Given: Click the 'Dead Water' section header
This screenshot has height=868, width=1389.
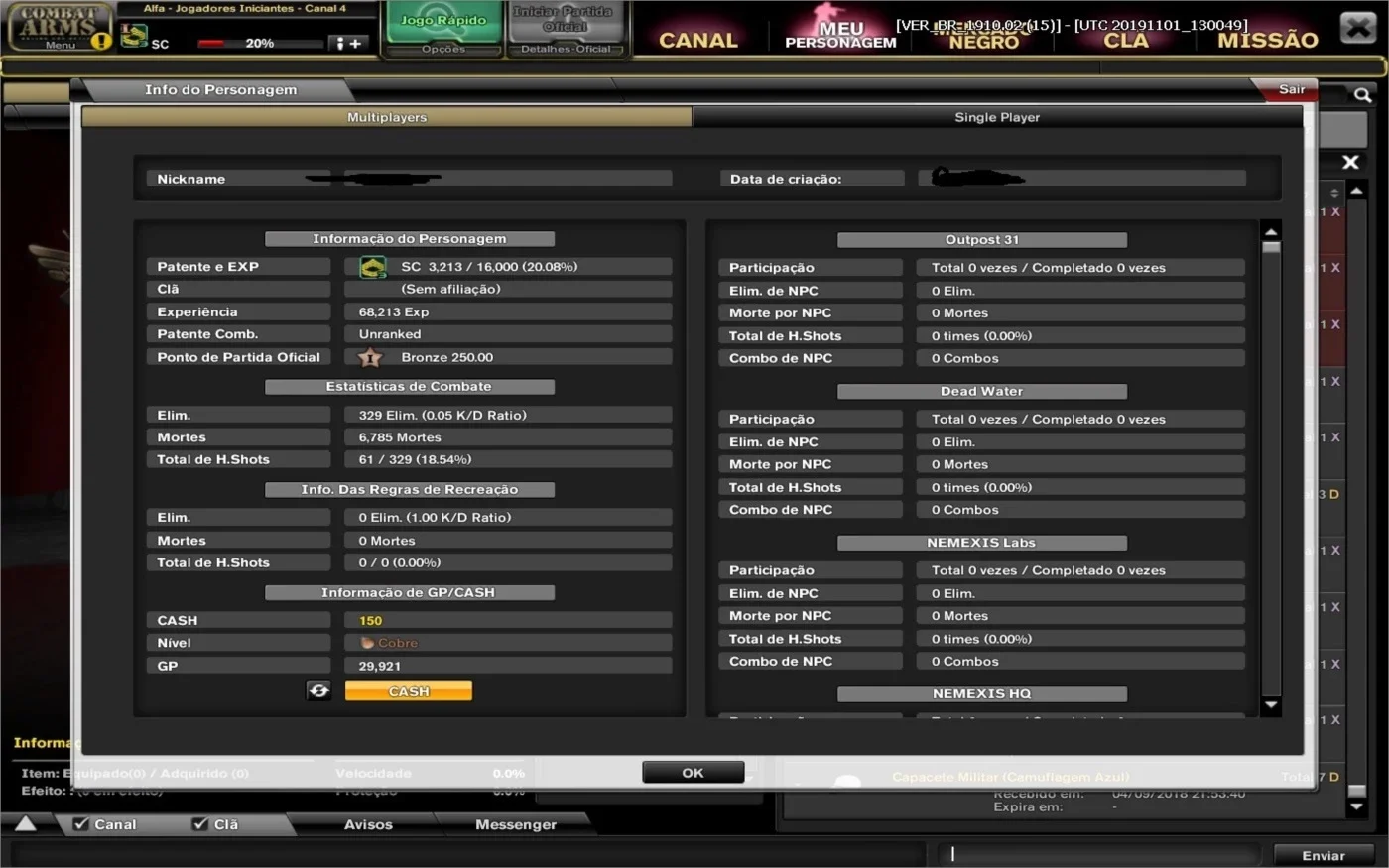Looking at the screenshot, I should click(982, 392).
